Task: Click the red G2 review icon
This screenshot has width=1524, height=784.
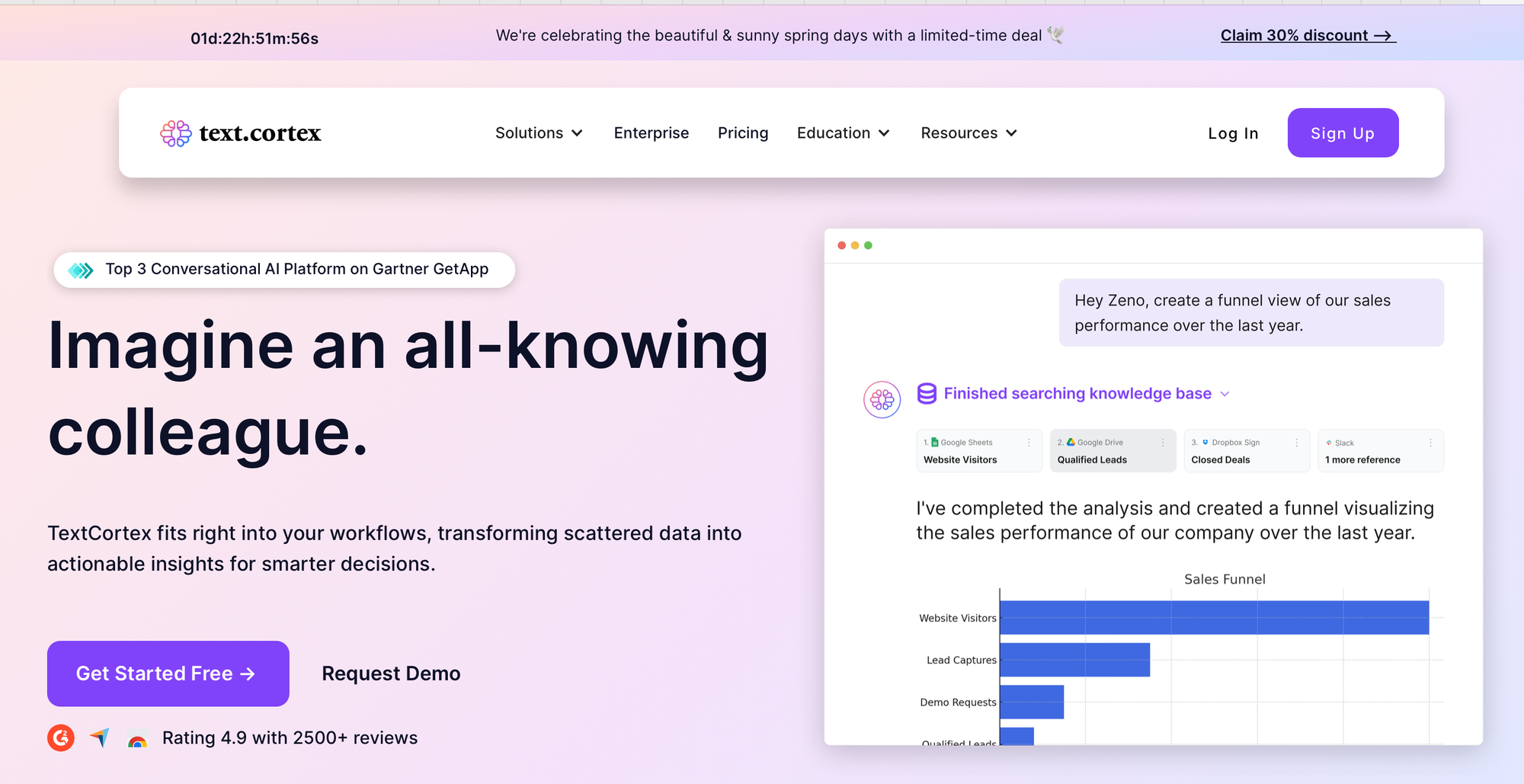Action: tap(61, 738)
